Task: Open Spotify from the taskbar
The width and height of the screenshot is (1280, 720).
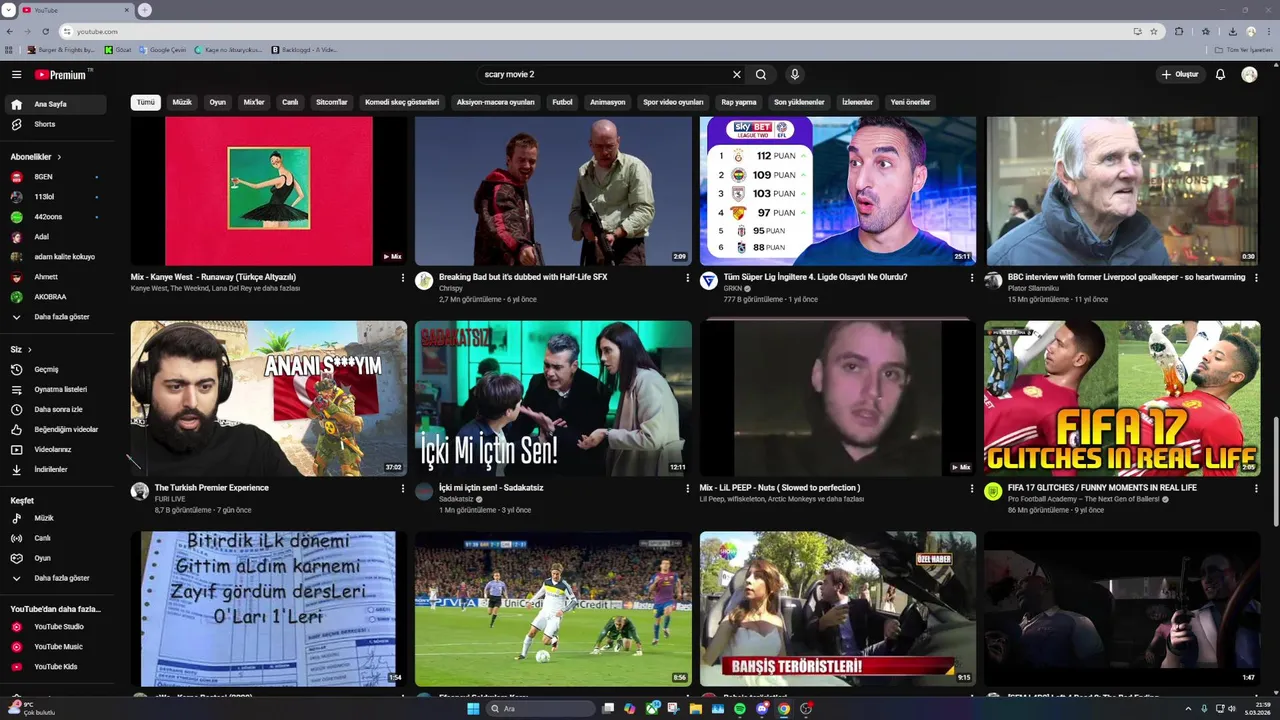Action: (740, 709)
